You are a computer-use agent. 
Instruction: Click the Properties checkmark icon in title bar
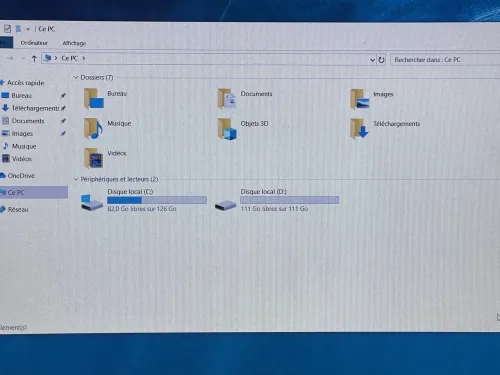point(7,29)
